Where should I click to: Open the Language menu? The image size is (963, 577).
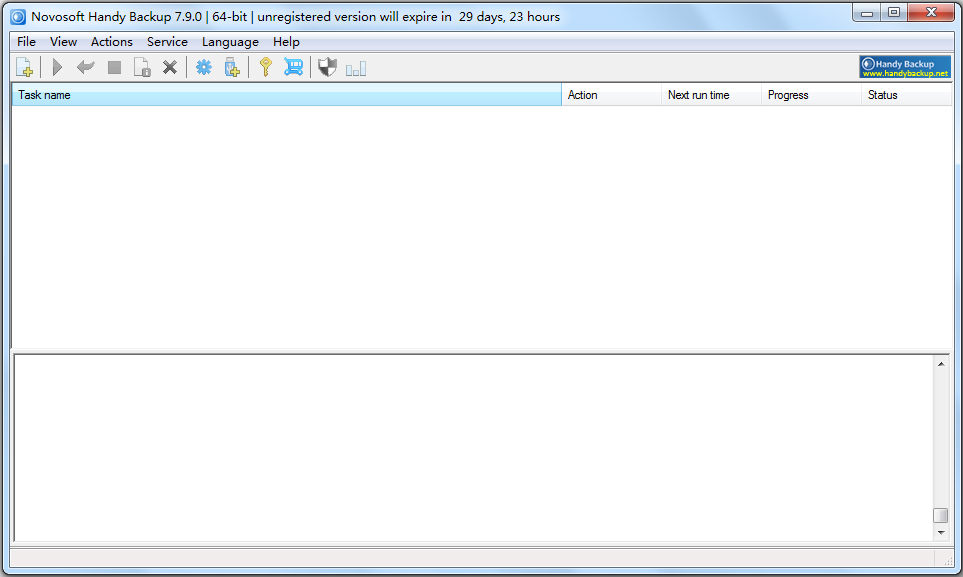point(230,42)
